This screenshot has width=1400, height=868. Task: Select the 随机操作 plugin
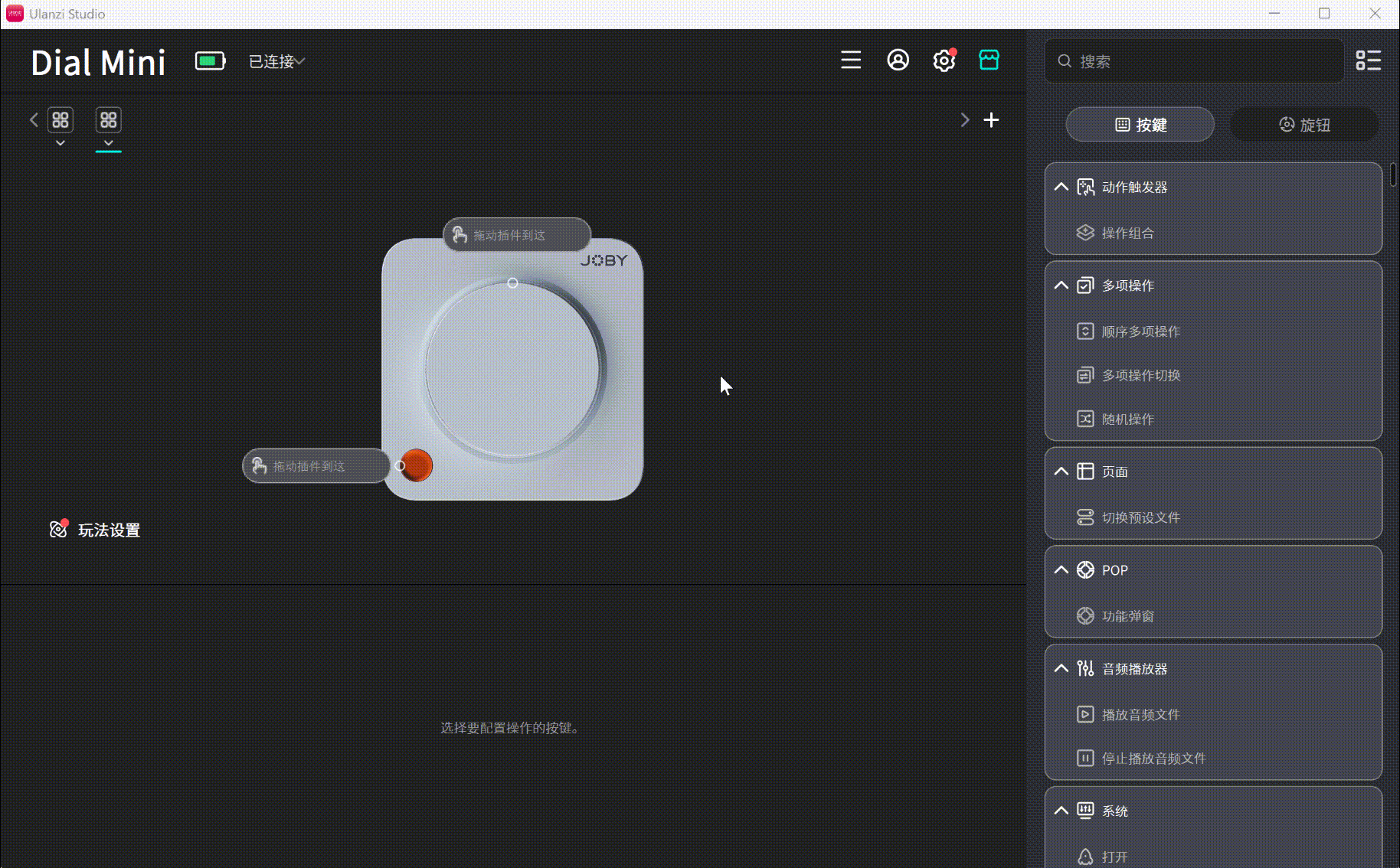(x=1213, y=419)
